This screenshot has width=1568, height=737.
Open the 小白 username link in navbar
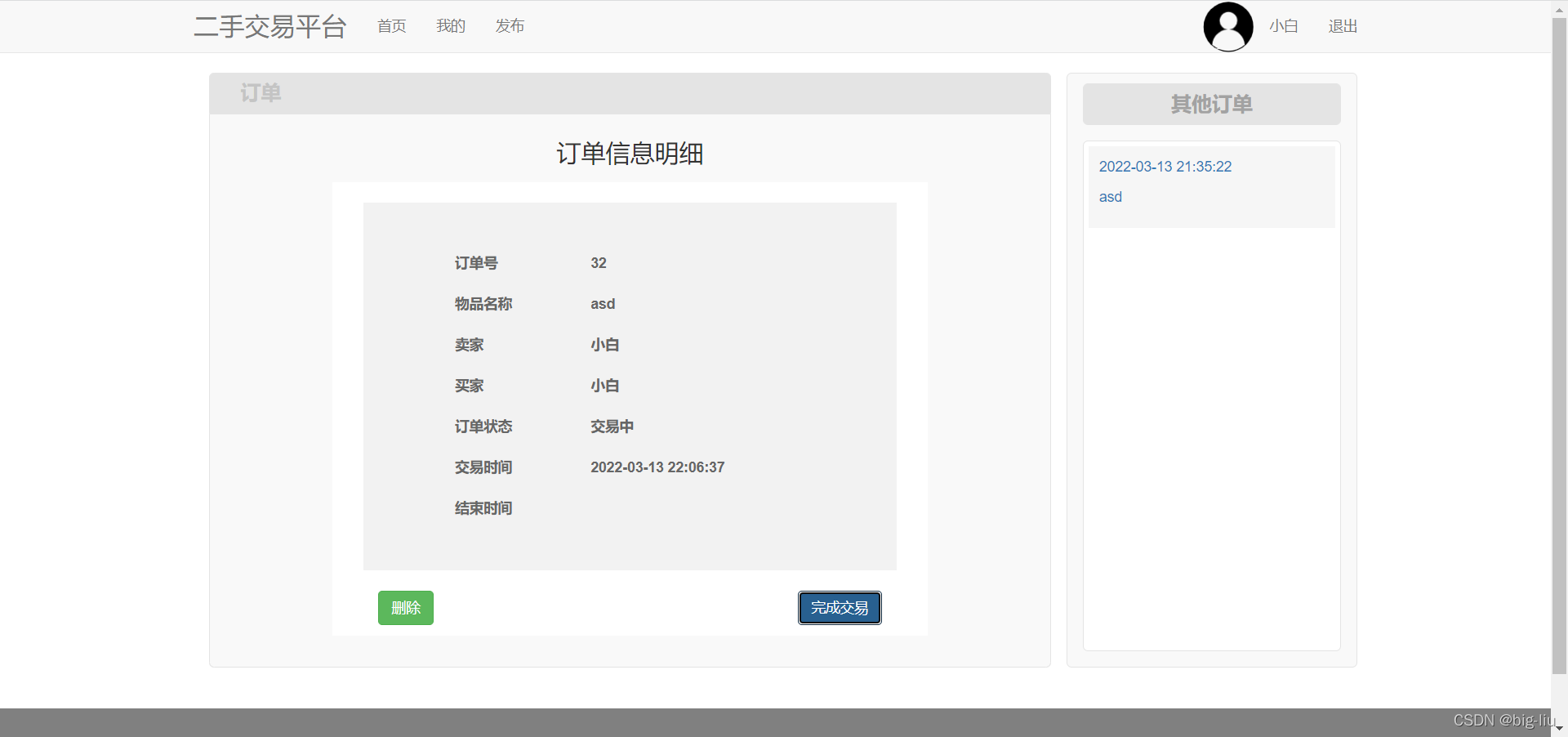point(1284,26)
